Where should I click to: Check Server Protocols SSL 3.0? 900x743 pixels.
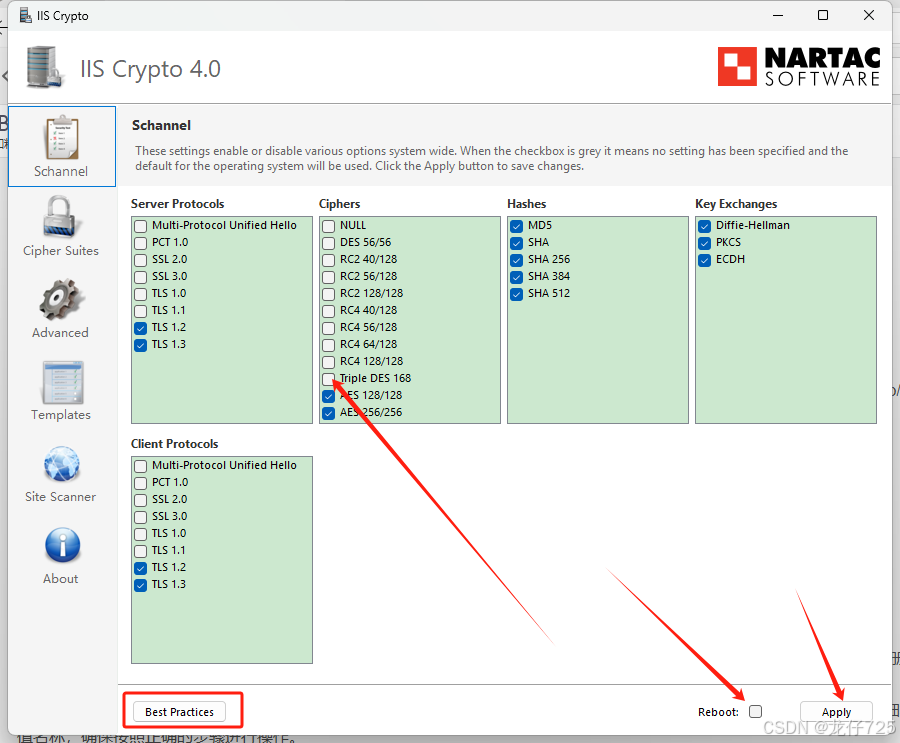[141, 277]
